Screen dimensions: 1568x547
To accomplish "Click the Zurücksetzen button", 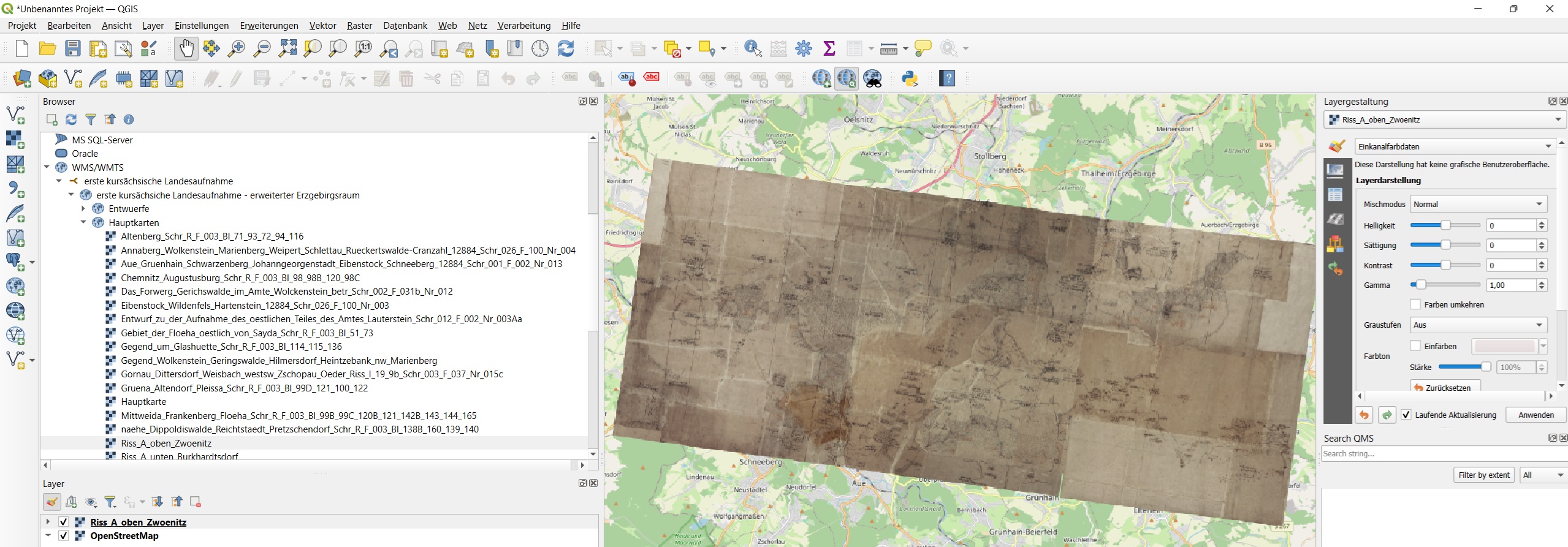I will (x=1445, y=387).
